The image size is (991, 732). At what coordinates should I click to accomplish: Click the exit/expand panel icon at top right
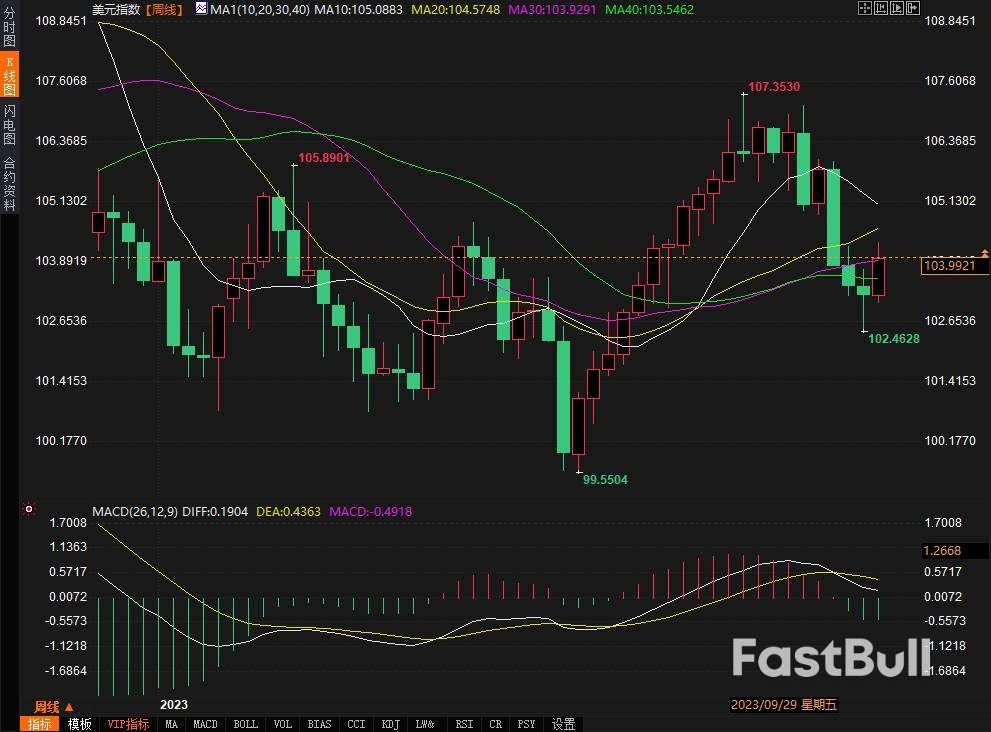[913, 8]
